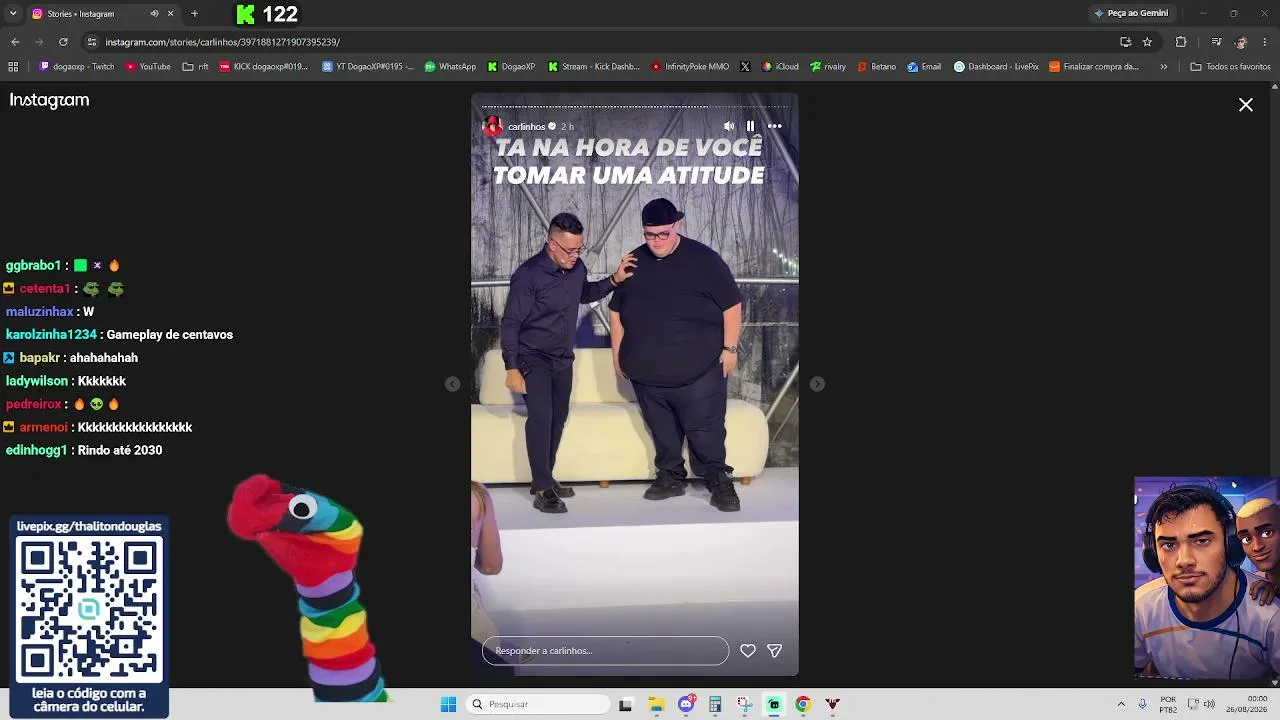
Task: Click the carlinhos profile avatar in story
Action: 493,126
